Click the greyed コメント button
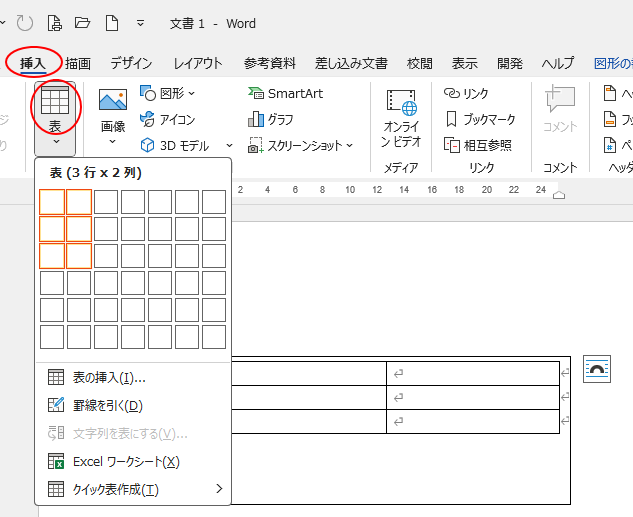Screen dimensions: 633x517 pos(560,109)
